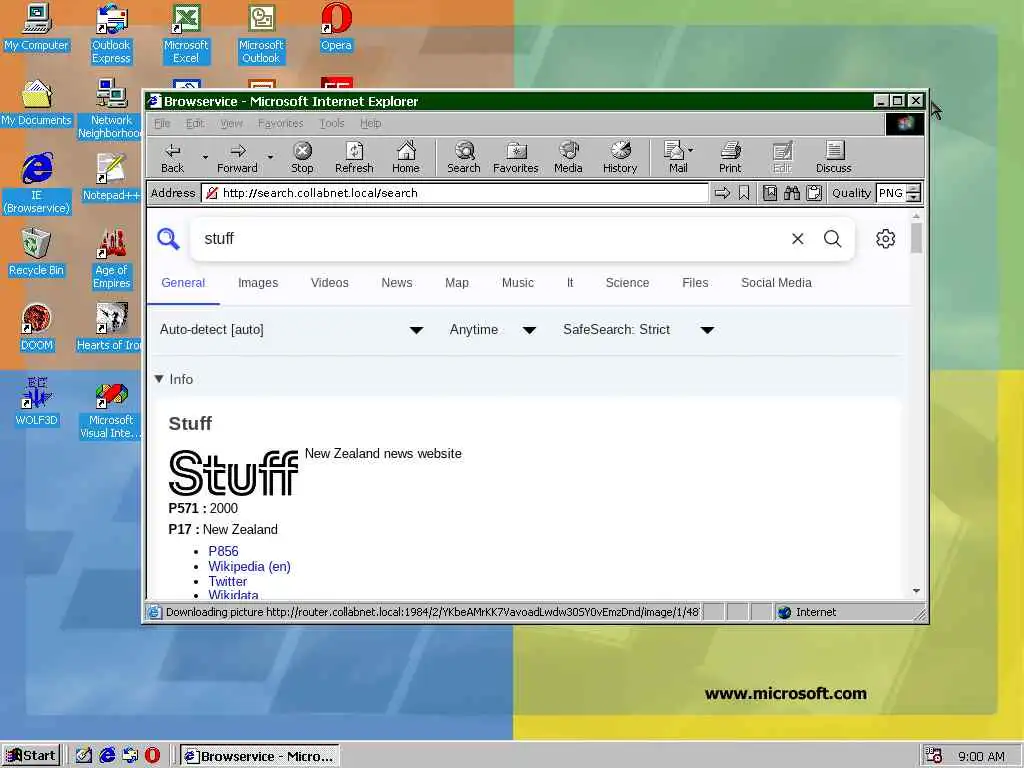
Task: Show the browsing History pane
Action: [x=620, y=158]
